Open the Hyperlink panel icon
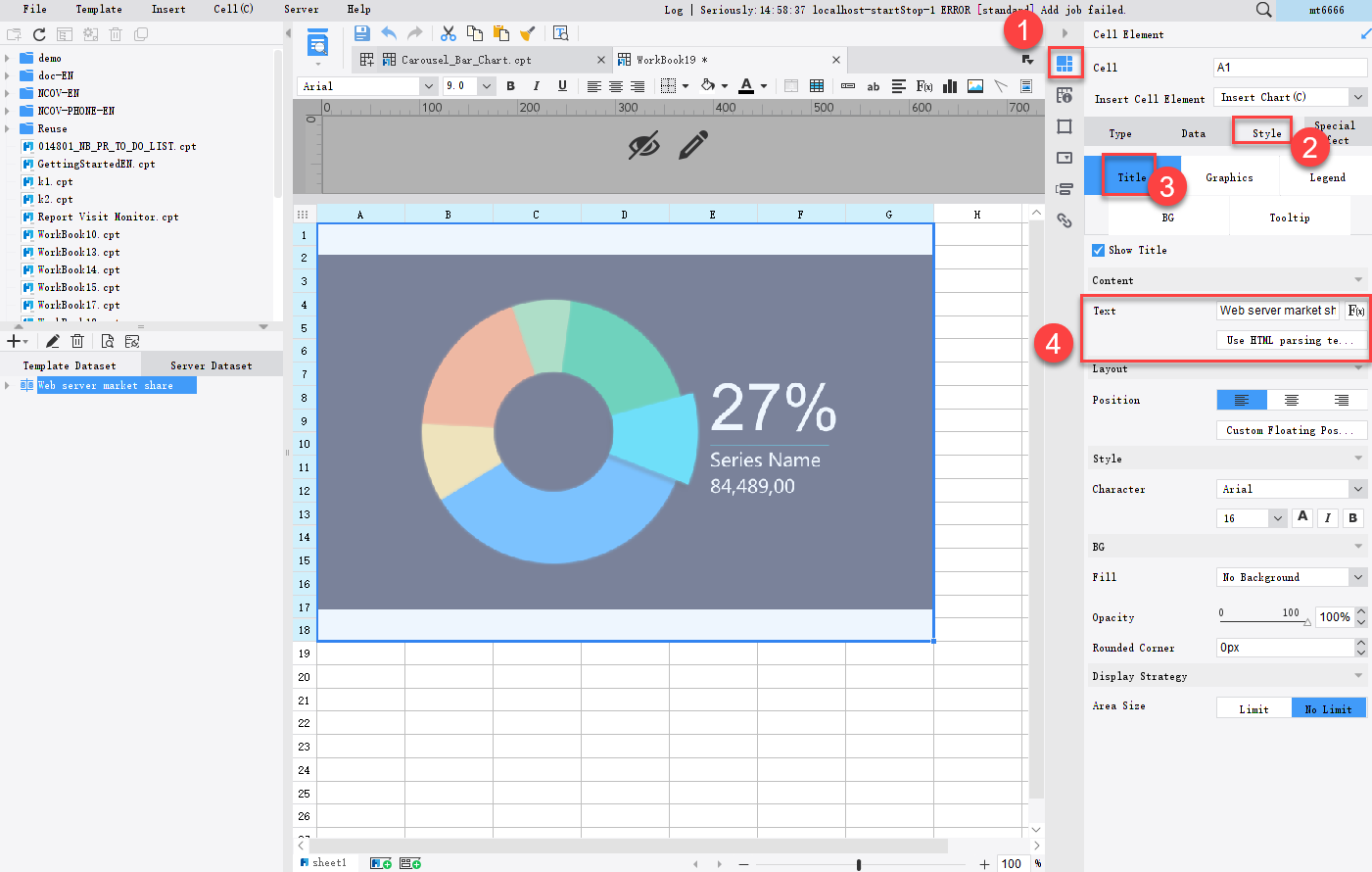 [x=1064, y=221]
